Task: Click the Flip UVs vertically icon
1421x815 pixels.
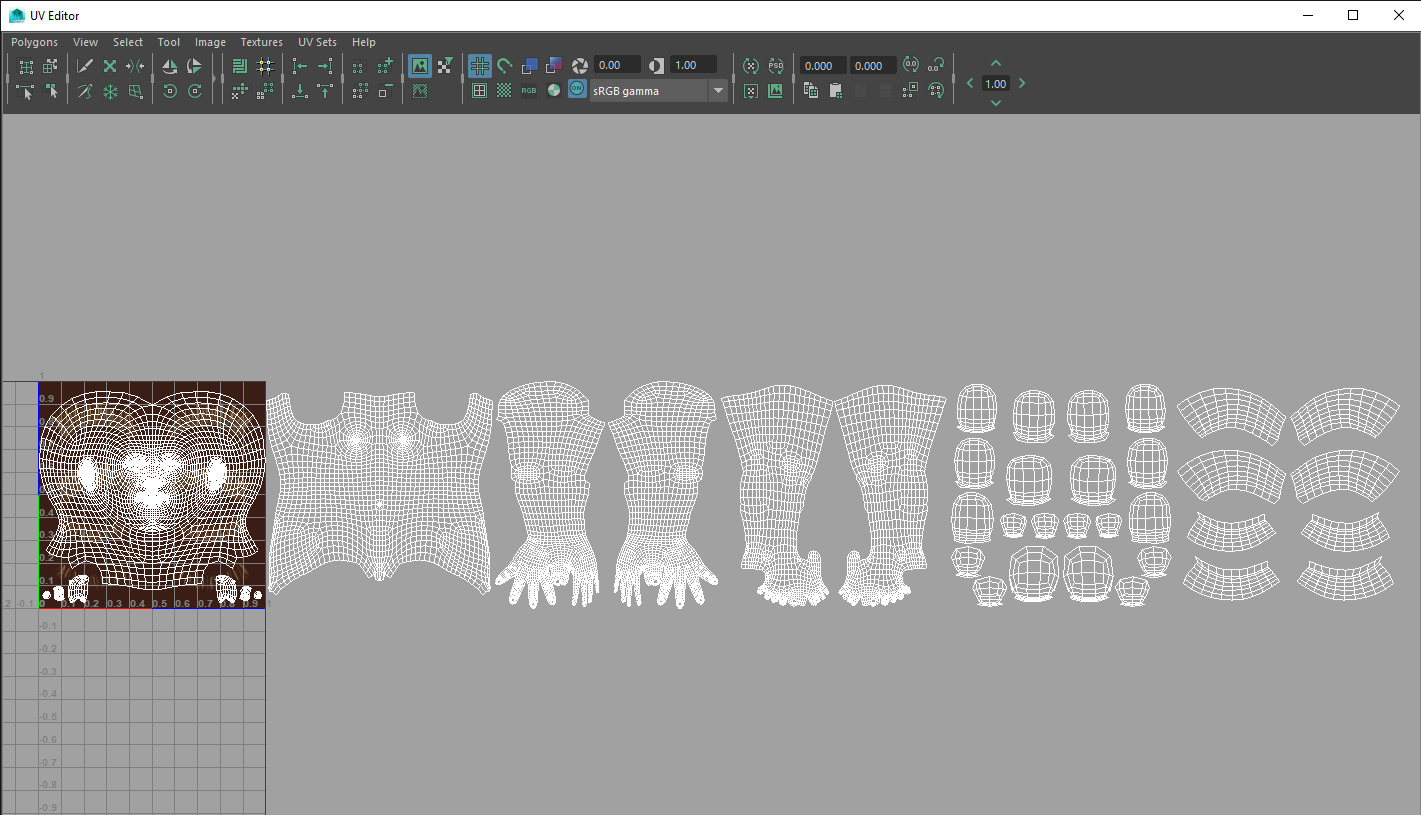Action: (194, 66)
